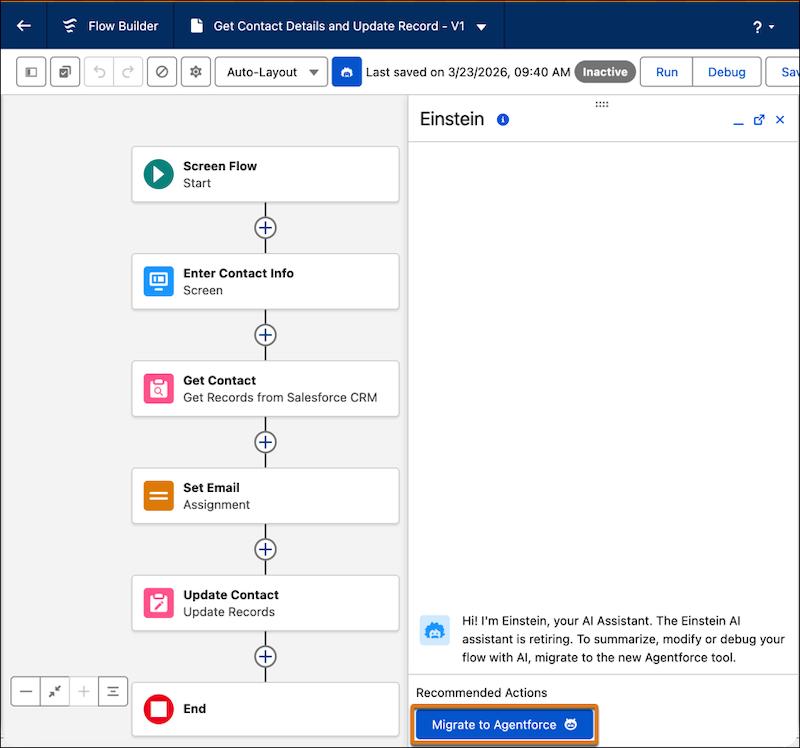This screenshot has width=800, height=748.
Task: Click the Last saved timestamp text
Action: click(468, 72)
